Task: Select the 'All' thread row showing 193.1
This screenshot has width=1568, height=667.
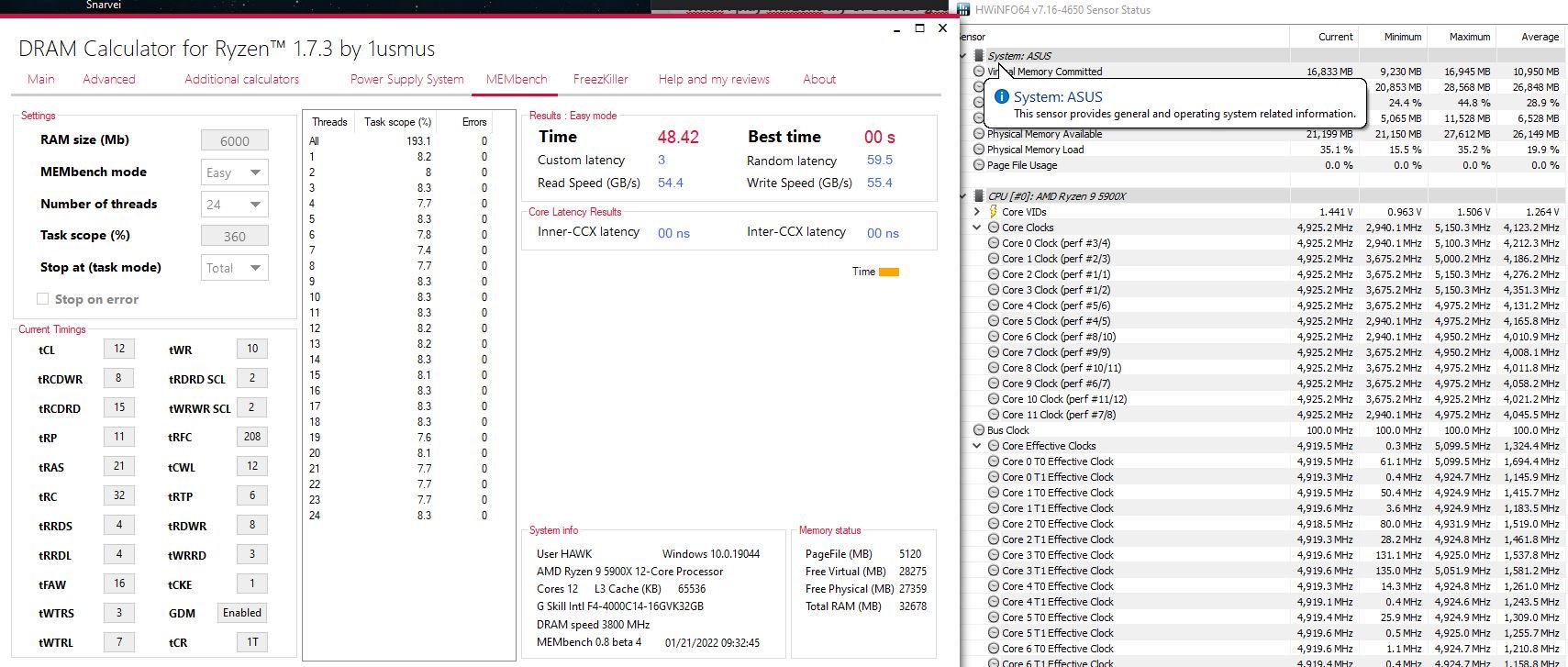Action: click(x=398, y=141)
